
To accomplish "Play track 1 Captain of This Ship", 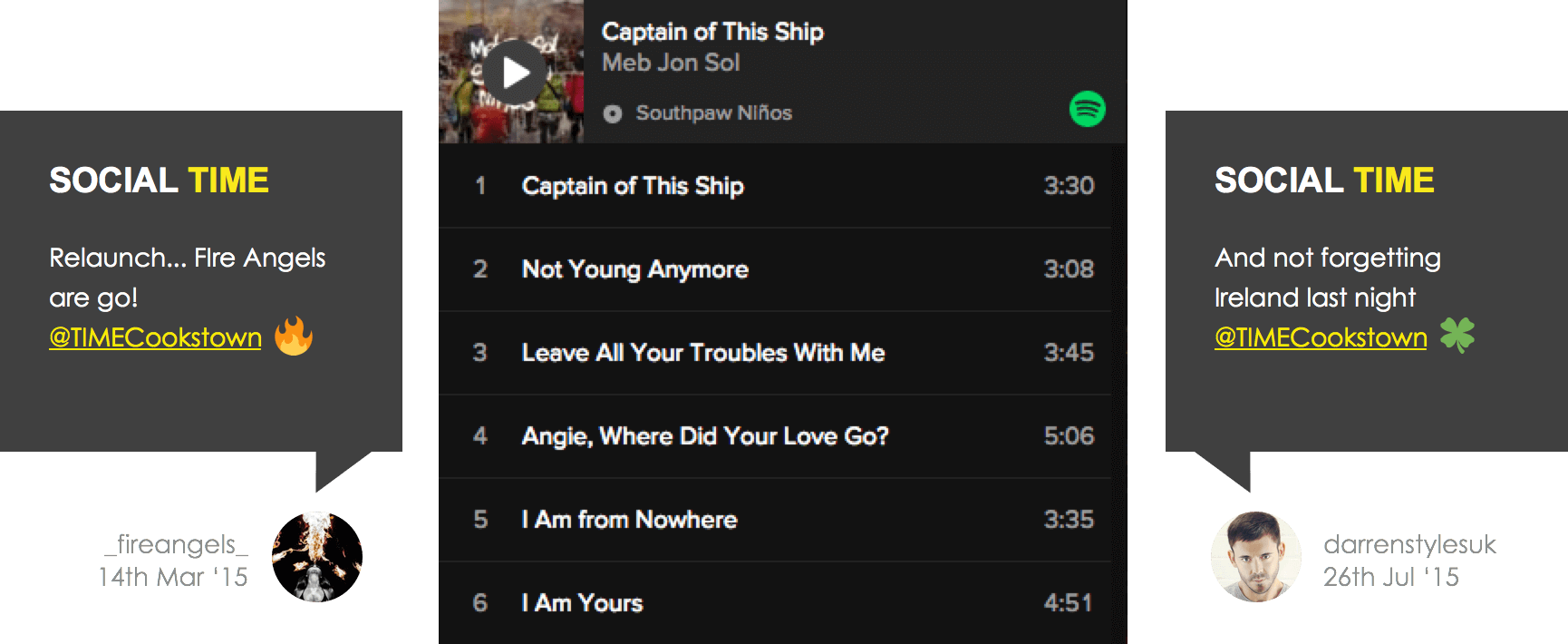I will [x=633, y=186].
